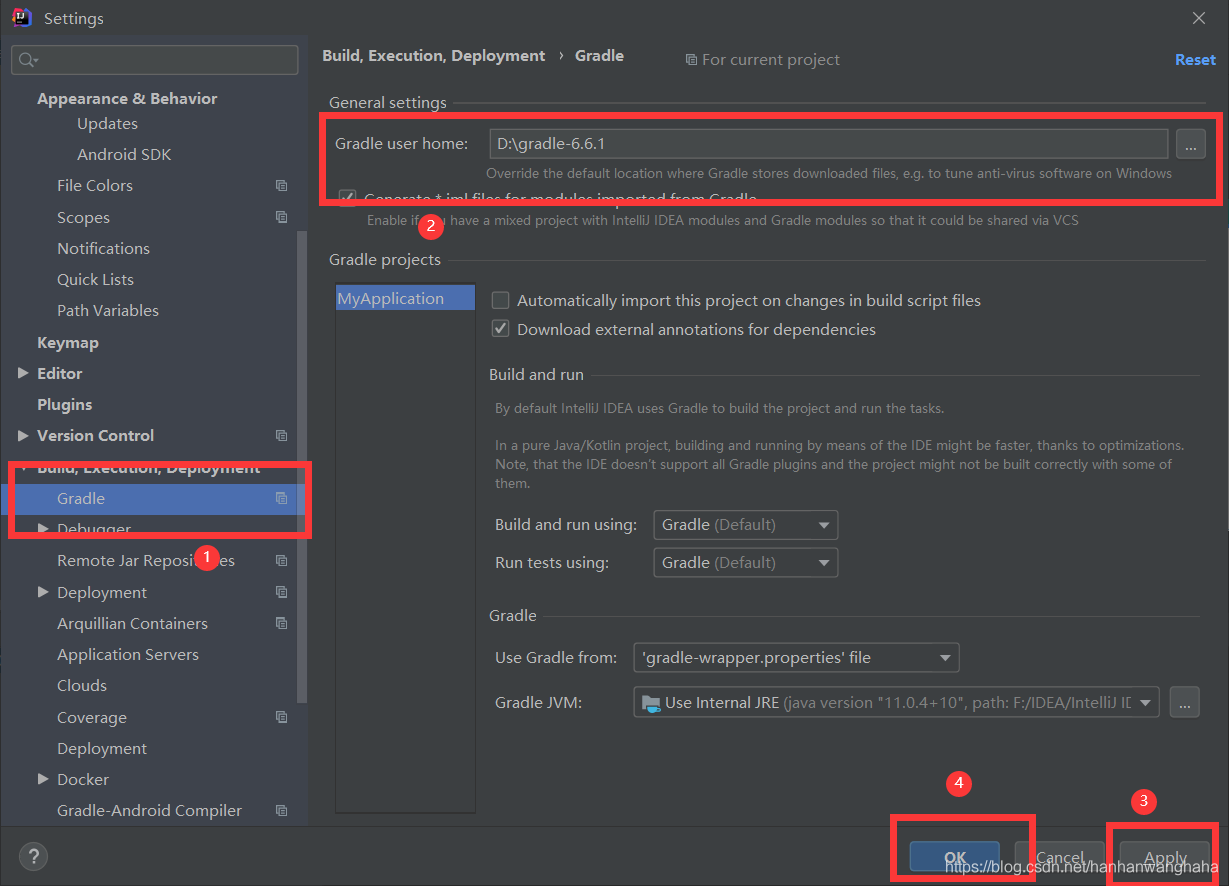This screenshot has height=886, width=1229.
Task: Expand the Editor settings node
Action: point(24,373)
